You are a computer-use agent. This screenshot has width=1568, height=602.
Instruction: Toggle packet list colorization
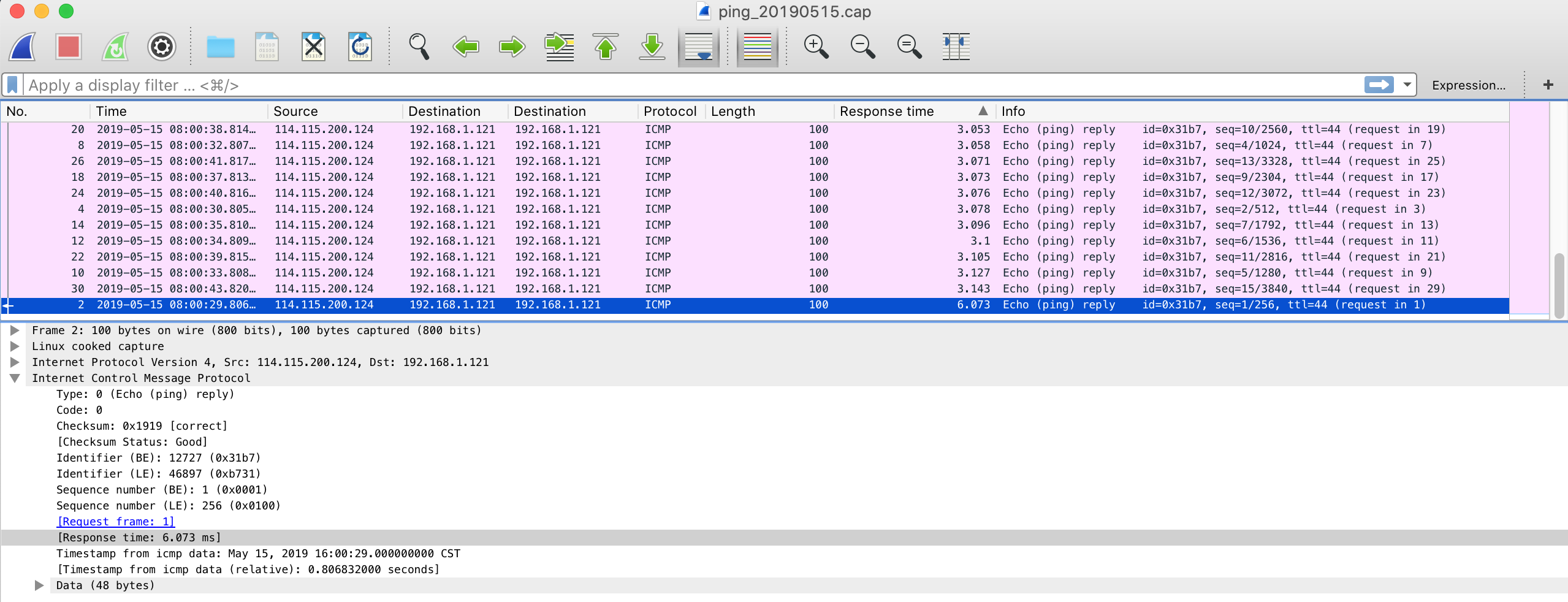tap(756, 47)
